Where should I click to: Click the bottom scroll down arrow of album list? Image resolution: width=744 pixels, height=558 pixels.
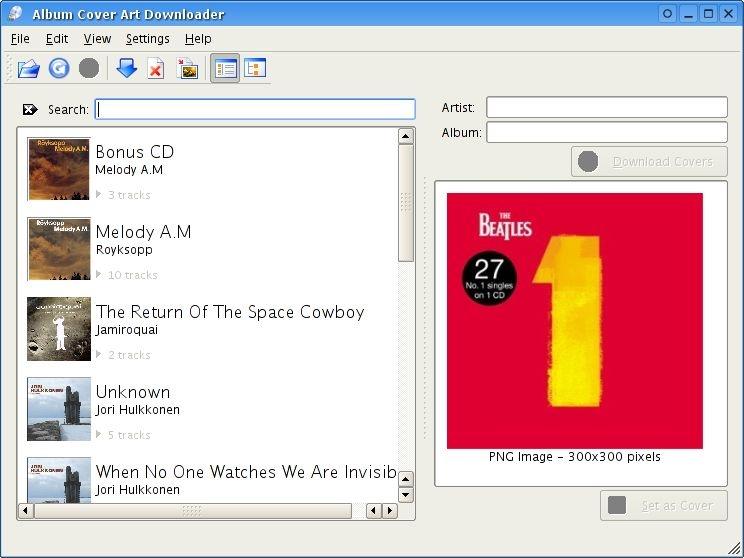pos(405,495)
